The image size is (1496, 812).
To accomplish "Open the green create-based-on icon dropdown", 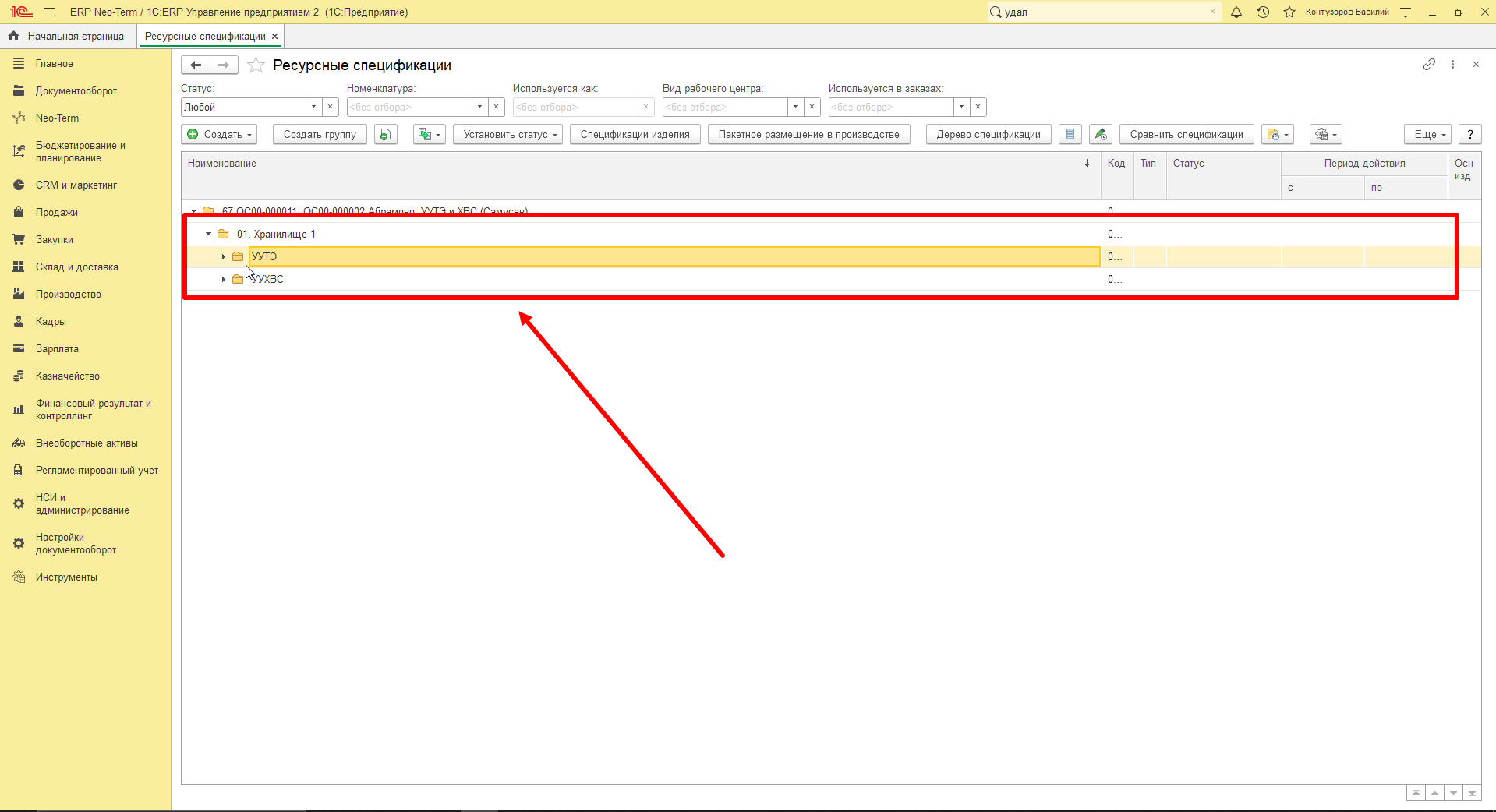I will (429, 134).
